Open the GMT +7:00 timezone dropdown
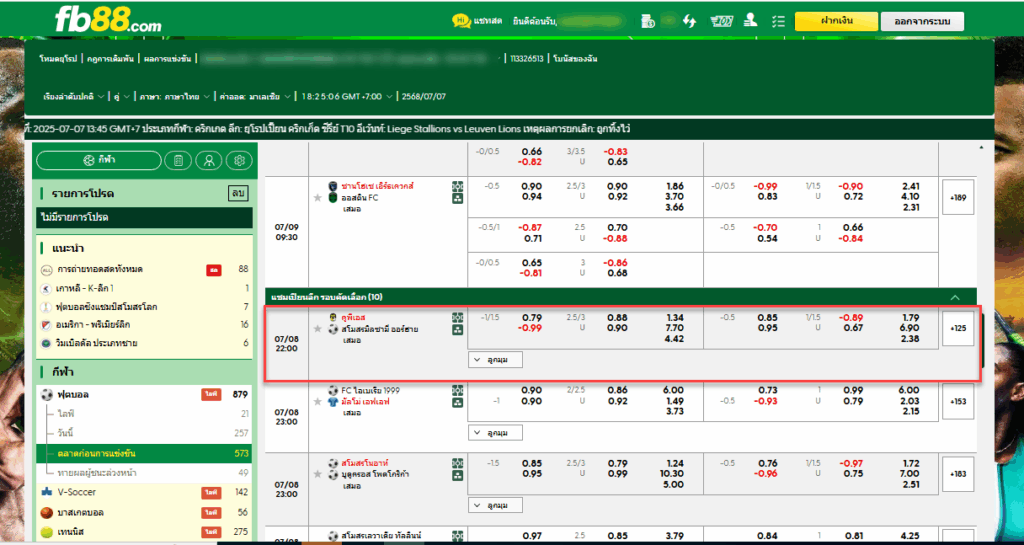 coord(347,97)
